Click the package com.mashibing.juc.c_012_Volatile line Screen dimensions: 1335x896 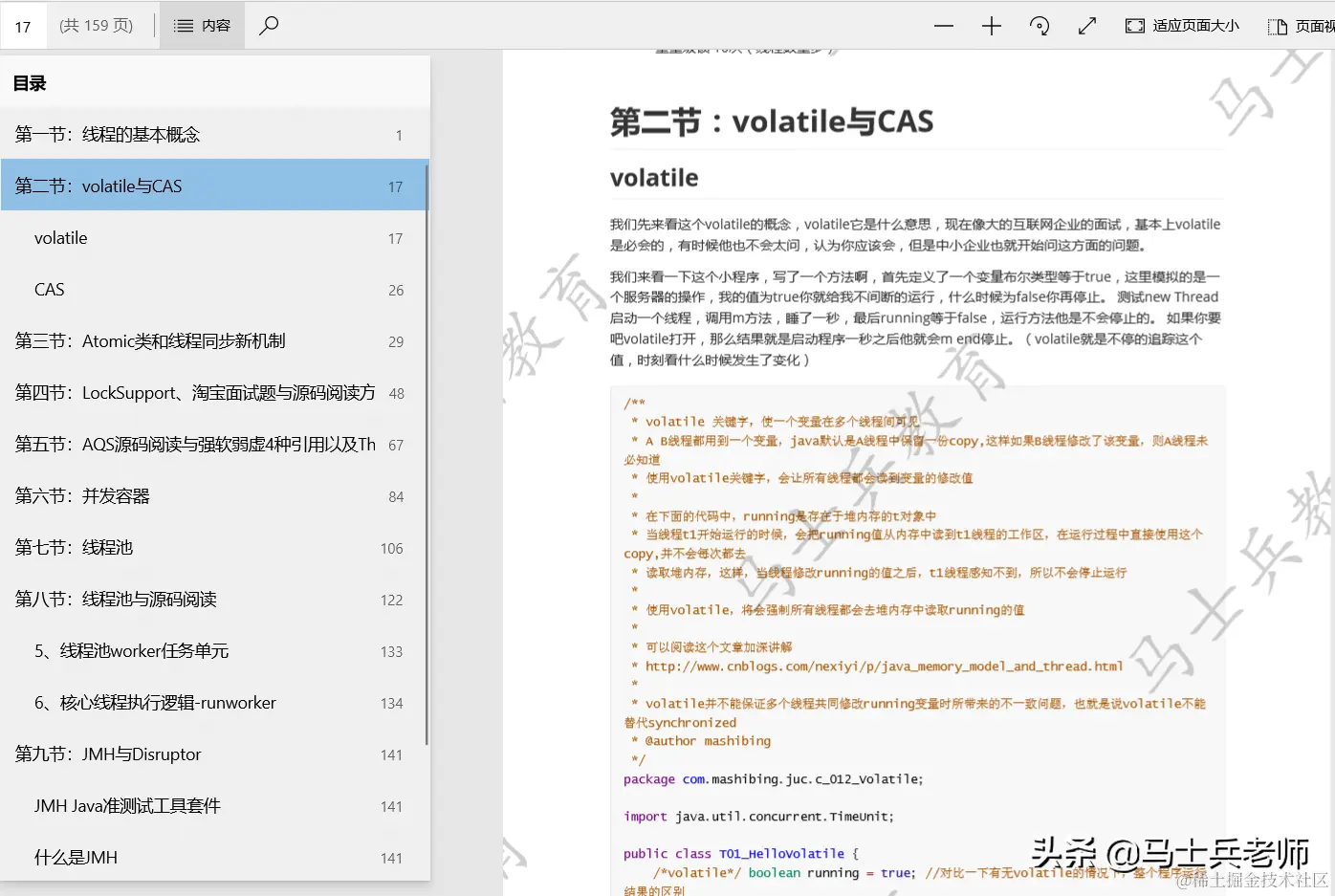coord(774,779)
